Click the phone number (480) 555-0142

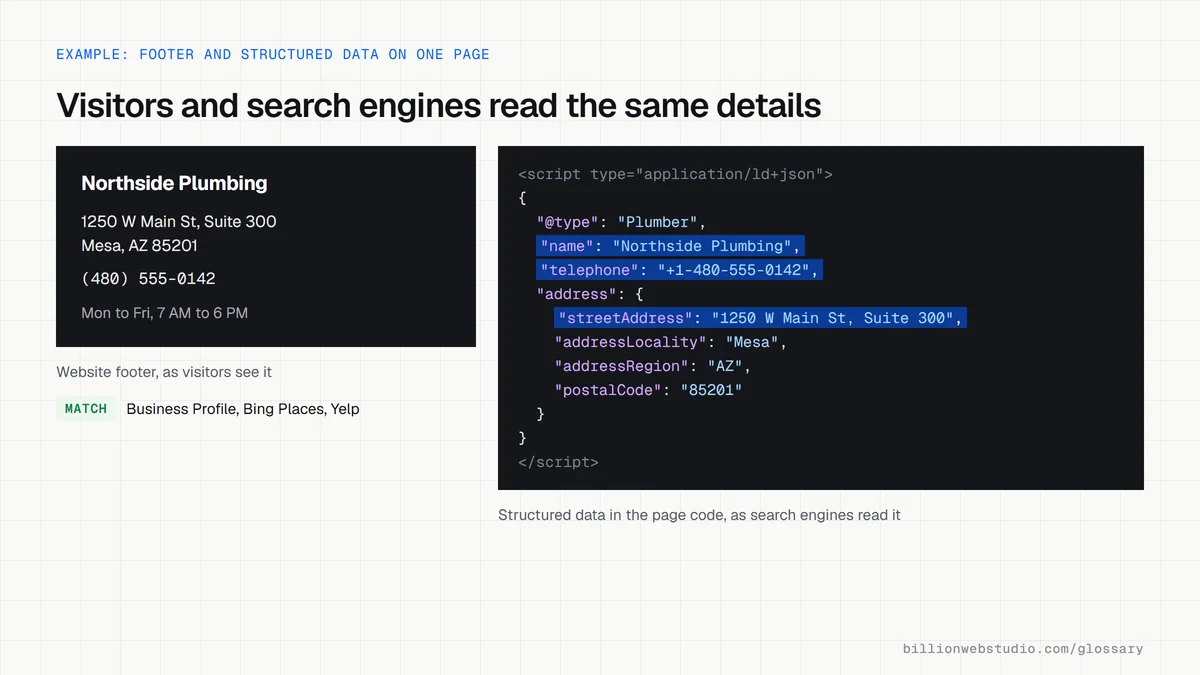(x=148, y=278)
